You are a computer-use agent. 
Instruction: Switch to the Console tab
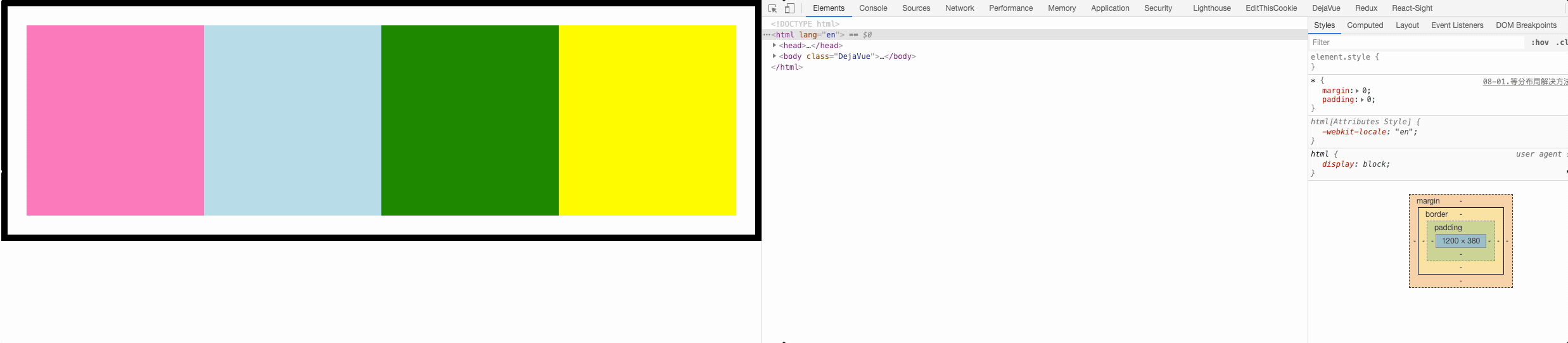pyautogui.click(x=873, y=8)
